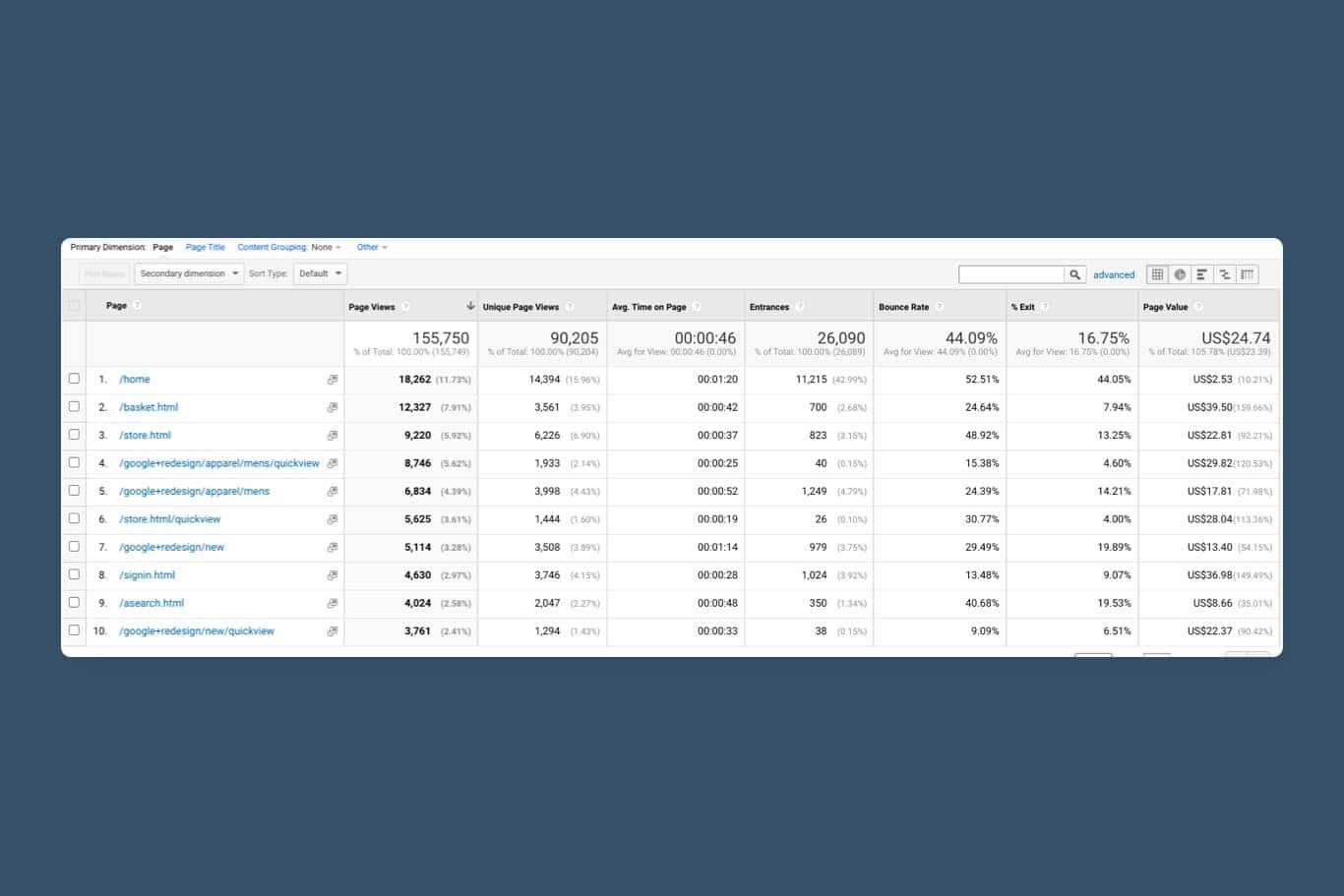Open the Comparison view
The width and height of the screenshot is (1344, 896).
coord(1225,274)
